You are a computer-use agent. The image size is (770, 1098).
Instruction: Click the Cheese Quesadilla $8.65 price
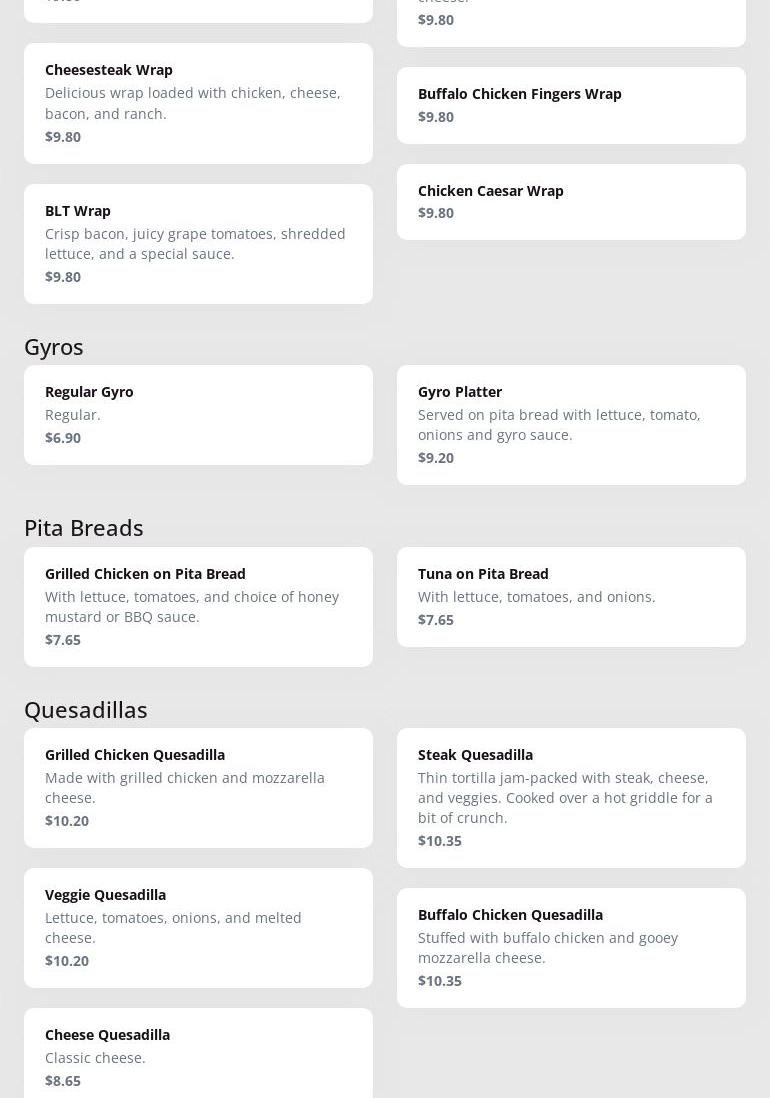(63, 1081)
